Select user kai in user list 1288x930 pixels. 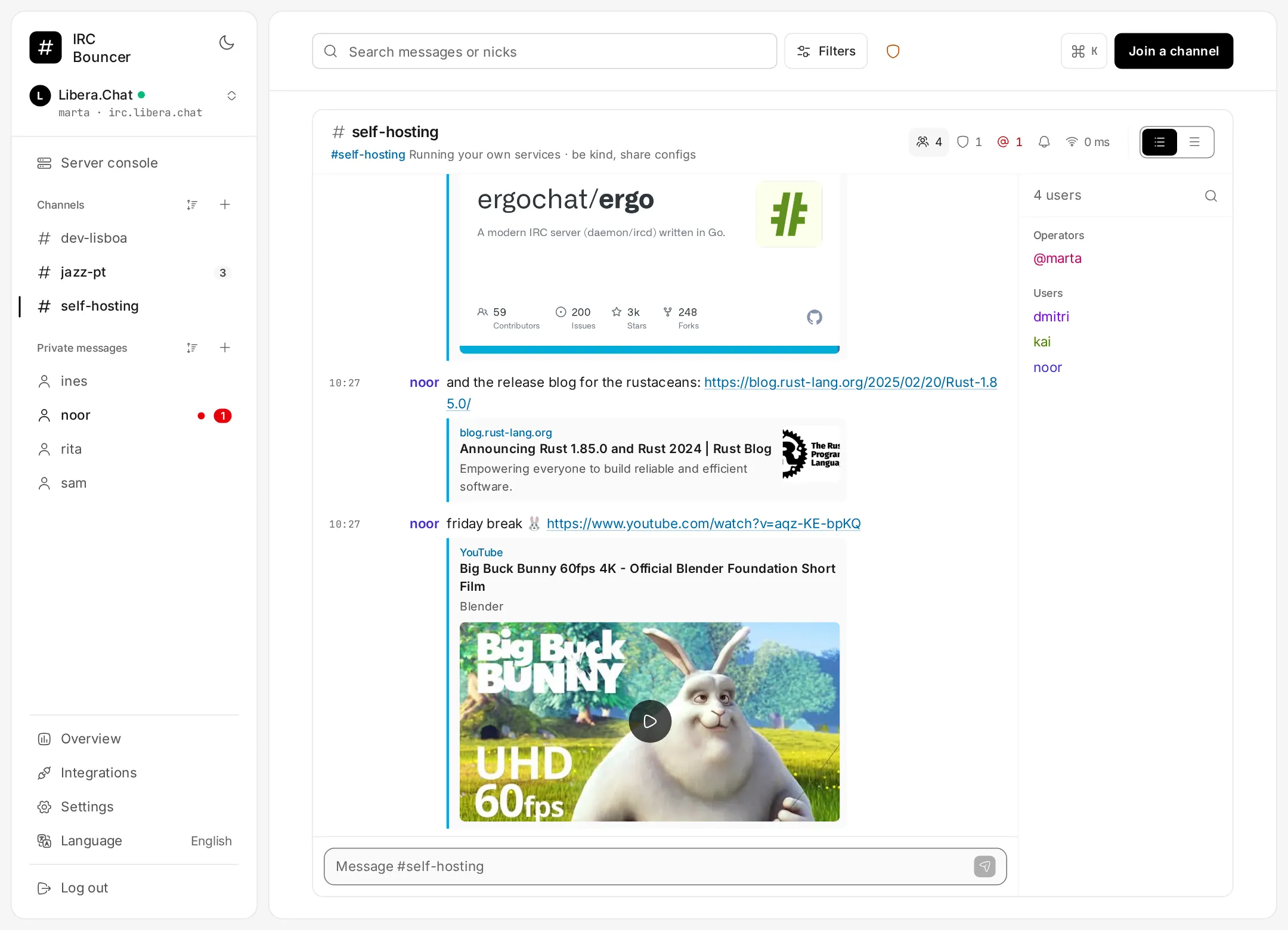tap(1042, 342)
